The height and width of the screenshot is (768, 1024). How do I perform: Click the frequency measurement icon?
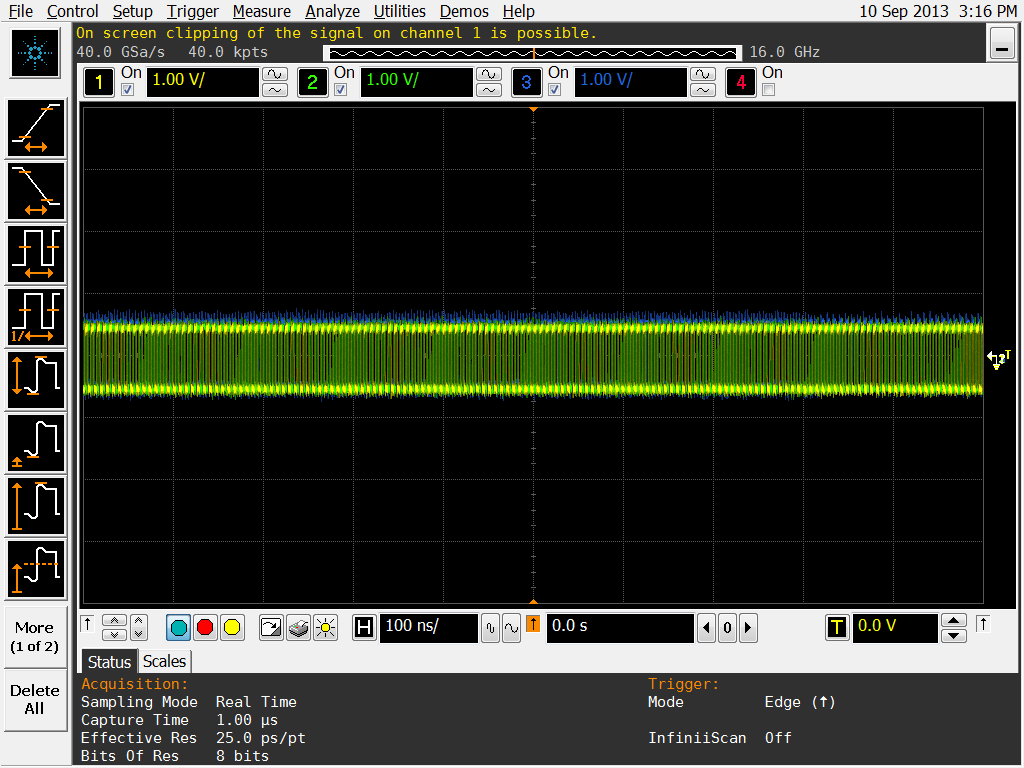pos(37,316)
